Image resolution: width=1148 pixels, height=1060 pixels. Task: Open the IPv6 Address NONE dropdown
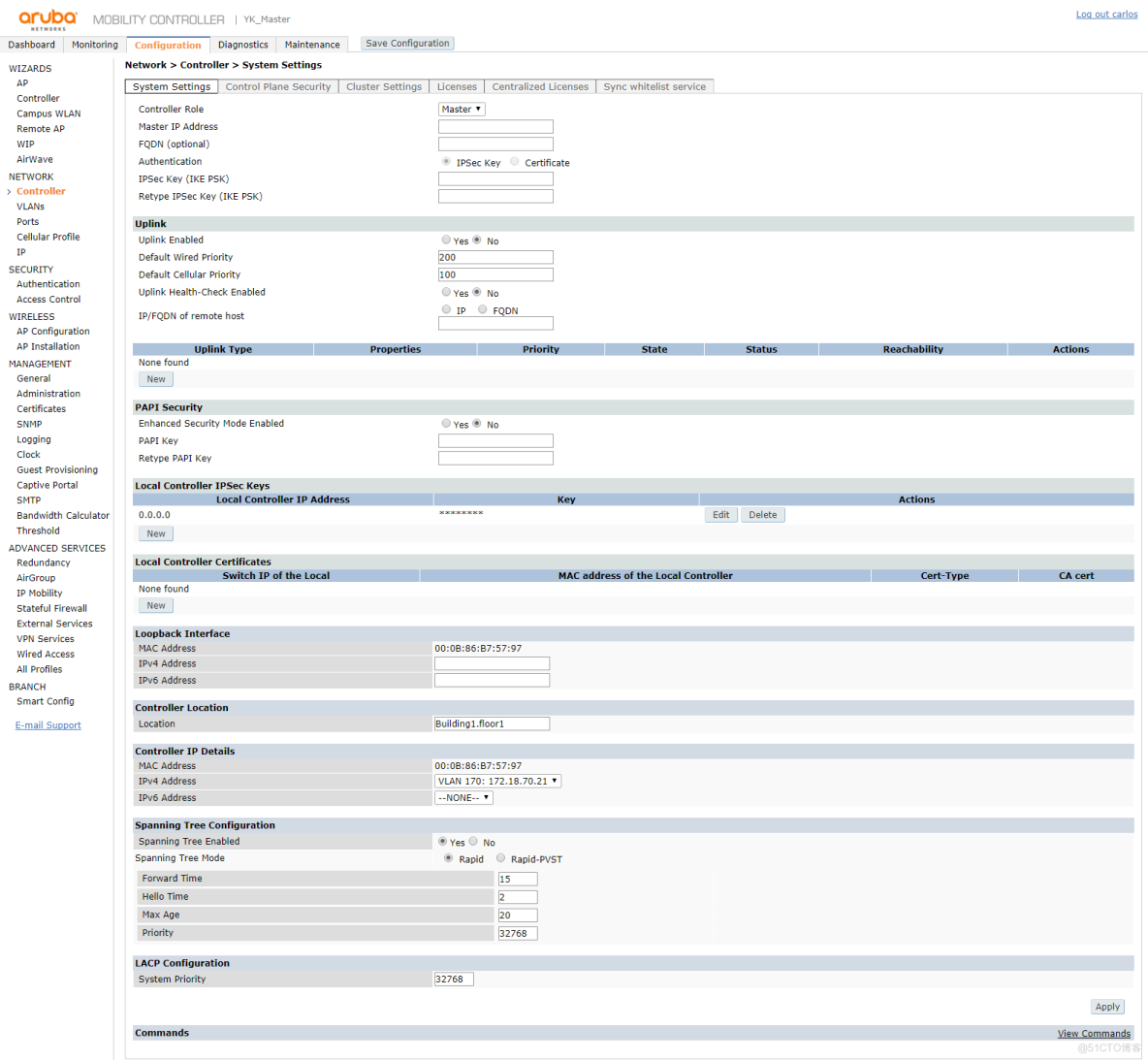tap(463, 798)
